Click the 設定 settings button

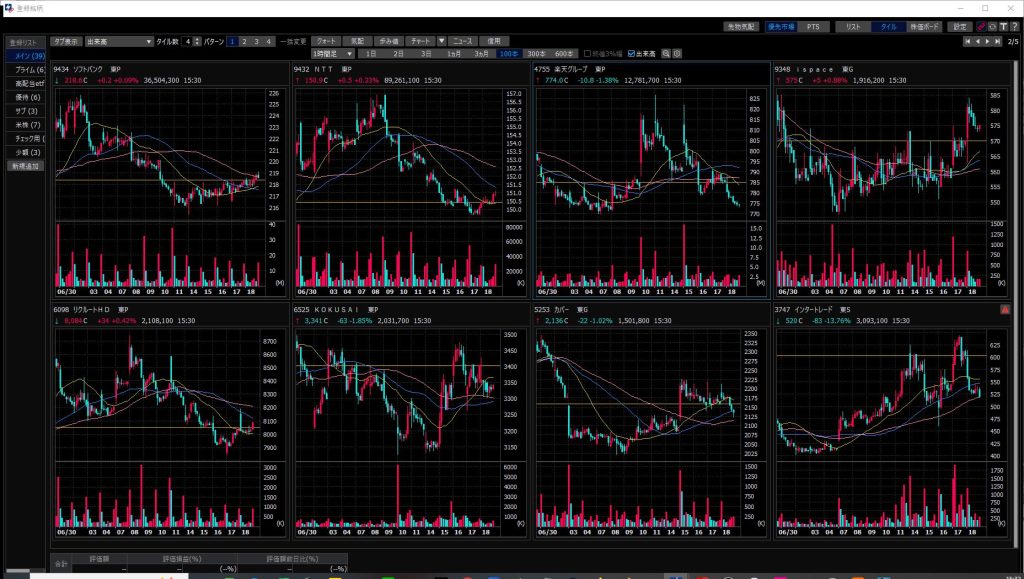(959, 27)
